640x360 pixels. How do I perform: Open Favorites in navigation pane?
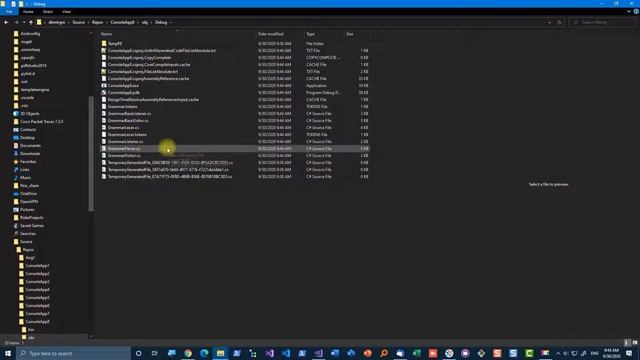(x=28, y=162)
